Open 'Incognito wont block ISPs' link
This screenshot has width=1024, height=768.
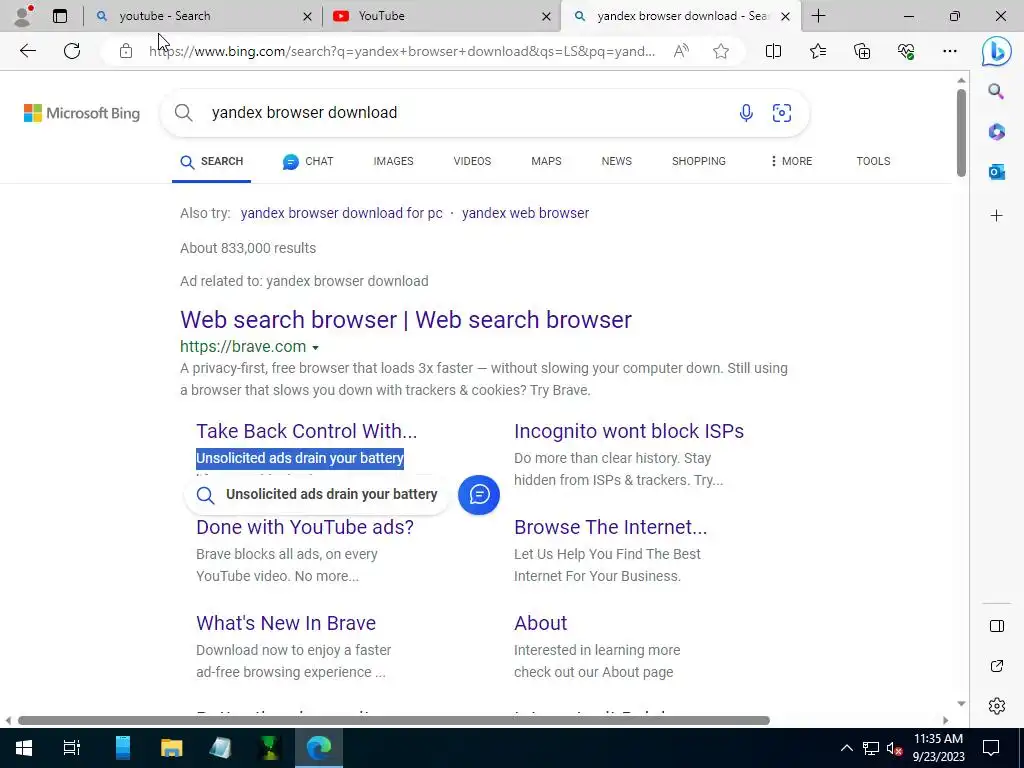click(x=629, y=431)
